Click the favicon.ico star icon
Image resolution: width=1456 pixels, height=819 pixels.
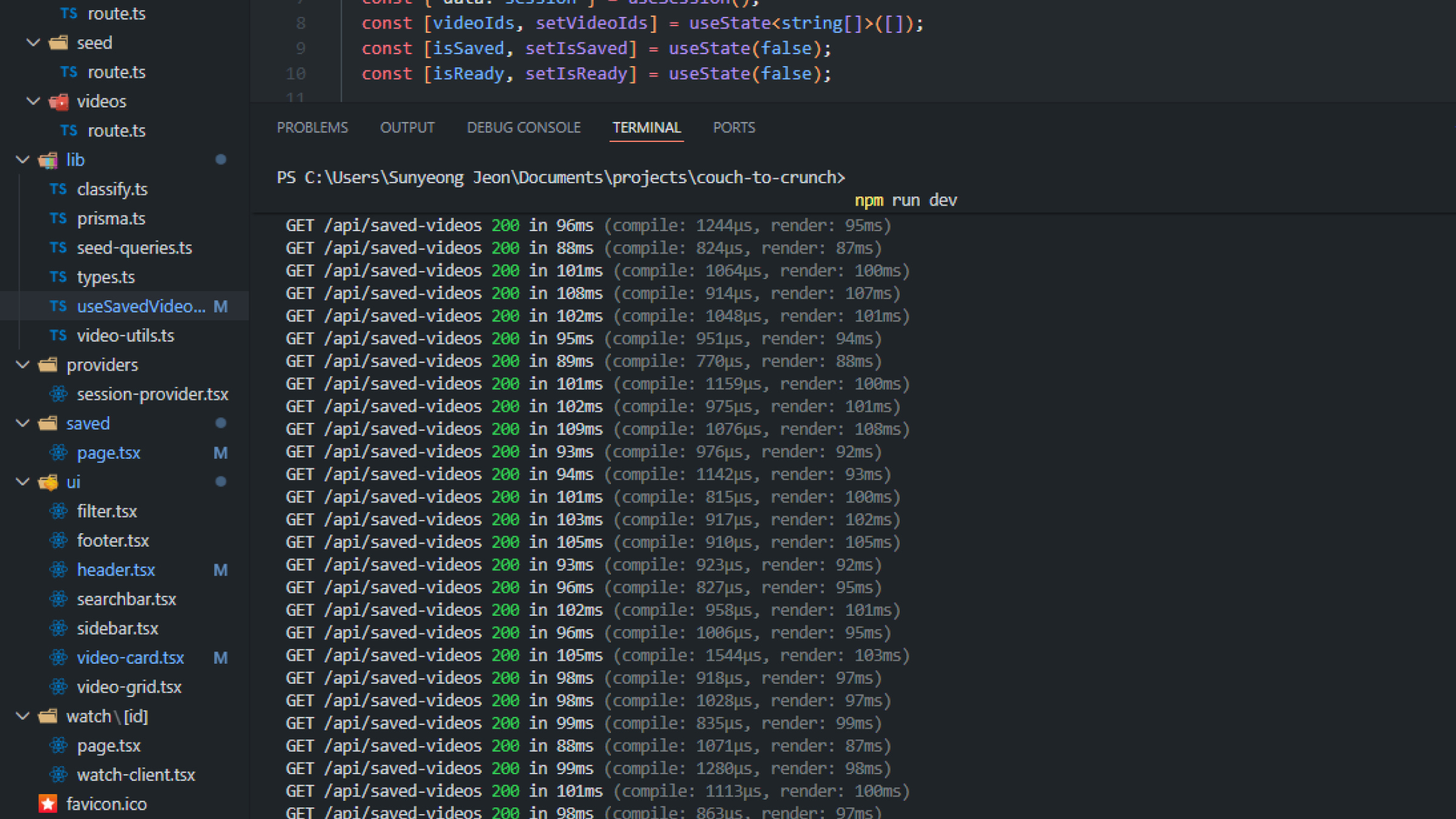pyautogui.click(x=48, y=804)
